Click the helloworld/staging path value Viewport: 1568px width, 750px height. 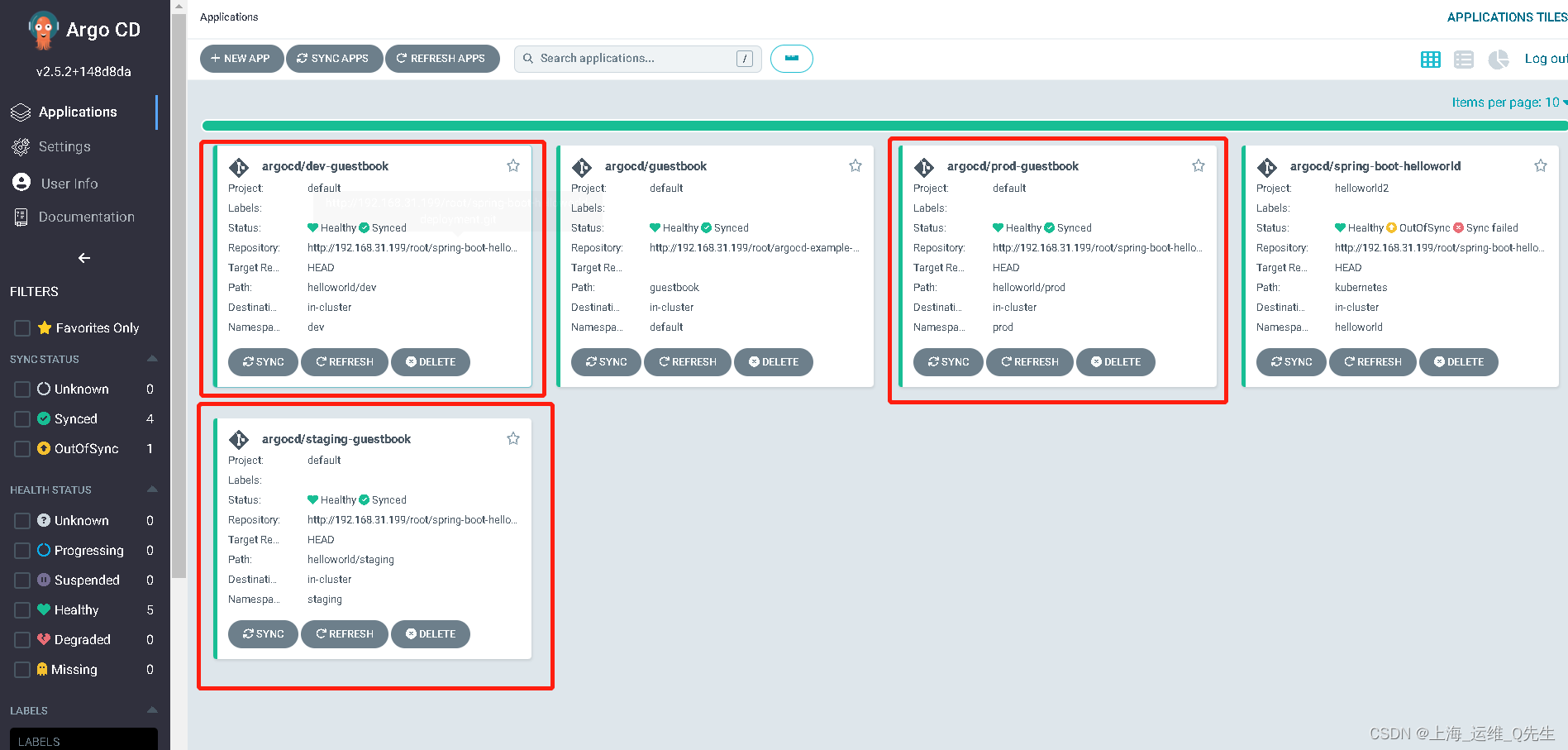point(350,560)
